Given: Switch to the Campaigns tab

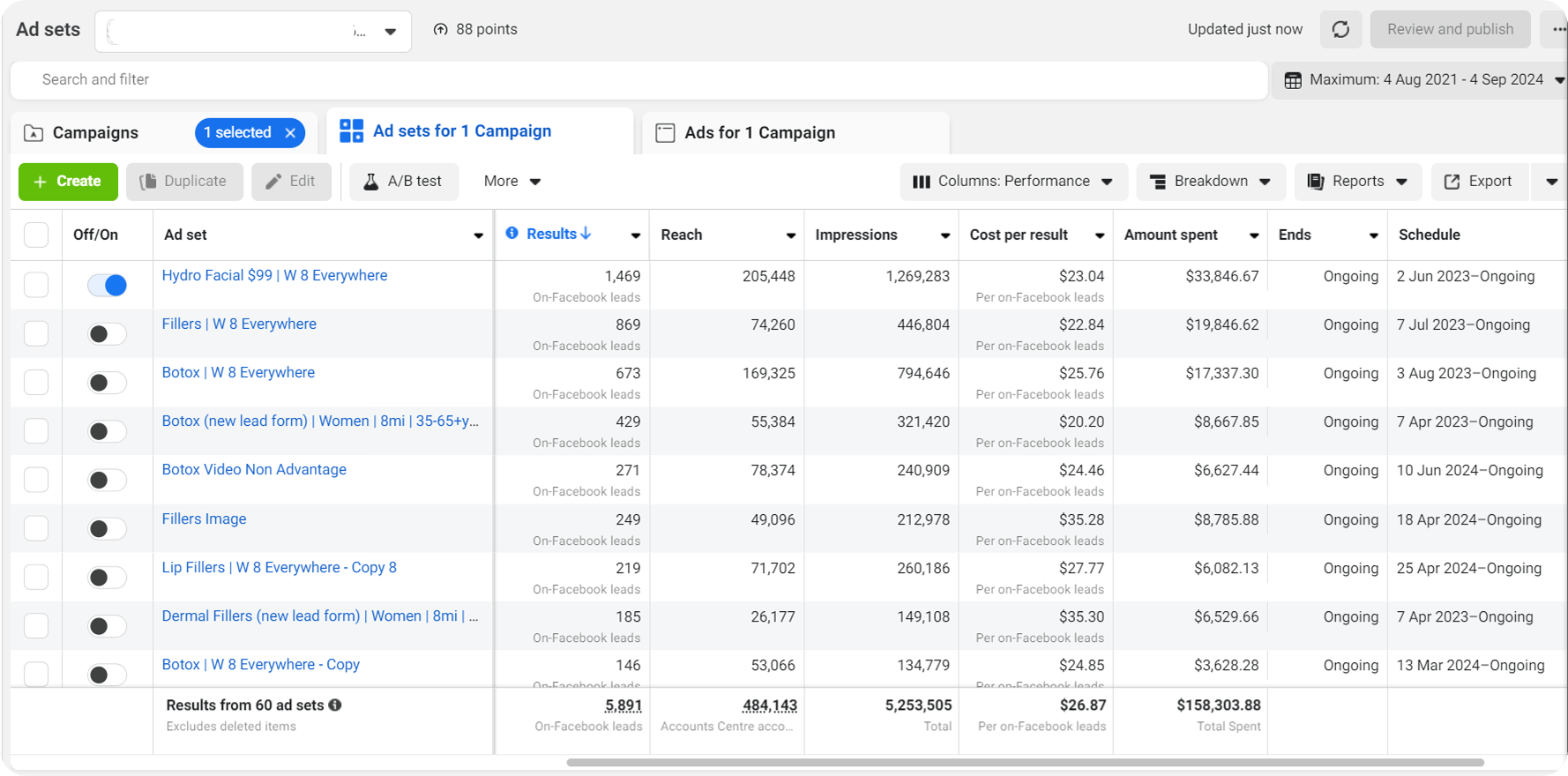Looking at the screenshot, I should [x=95, y=133].
